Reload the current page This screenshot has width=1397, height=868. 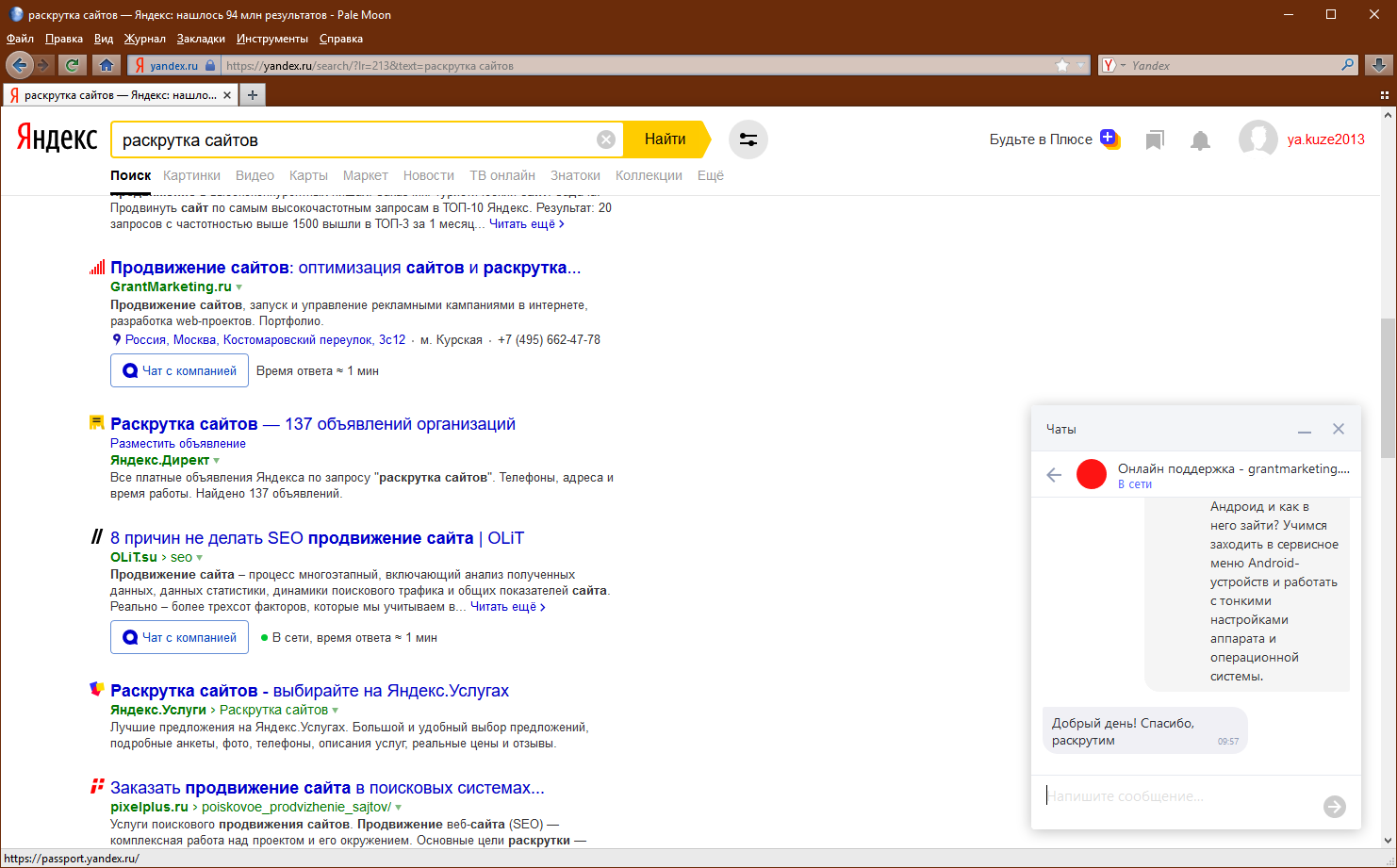click(72, 65)
